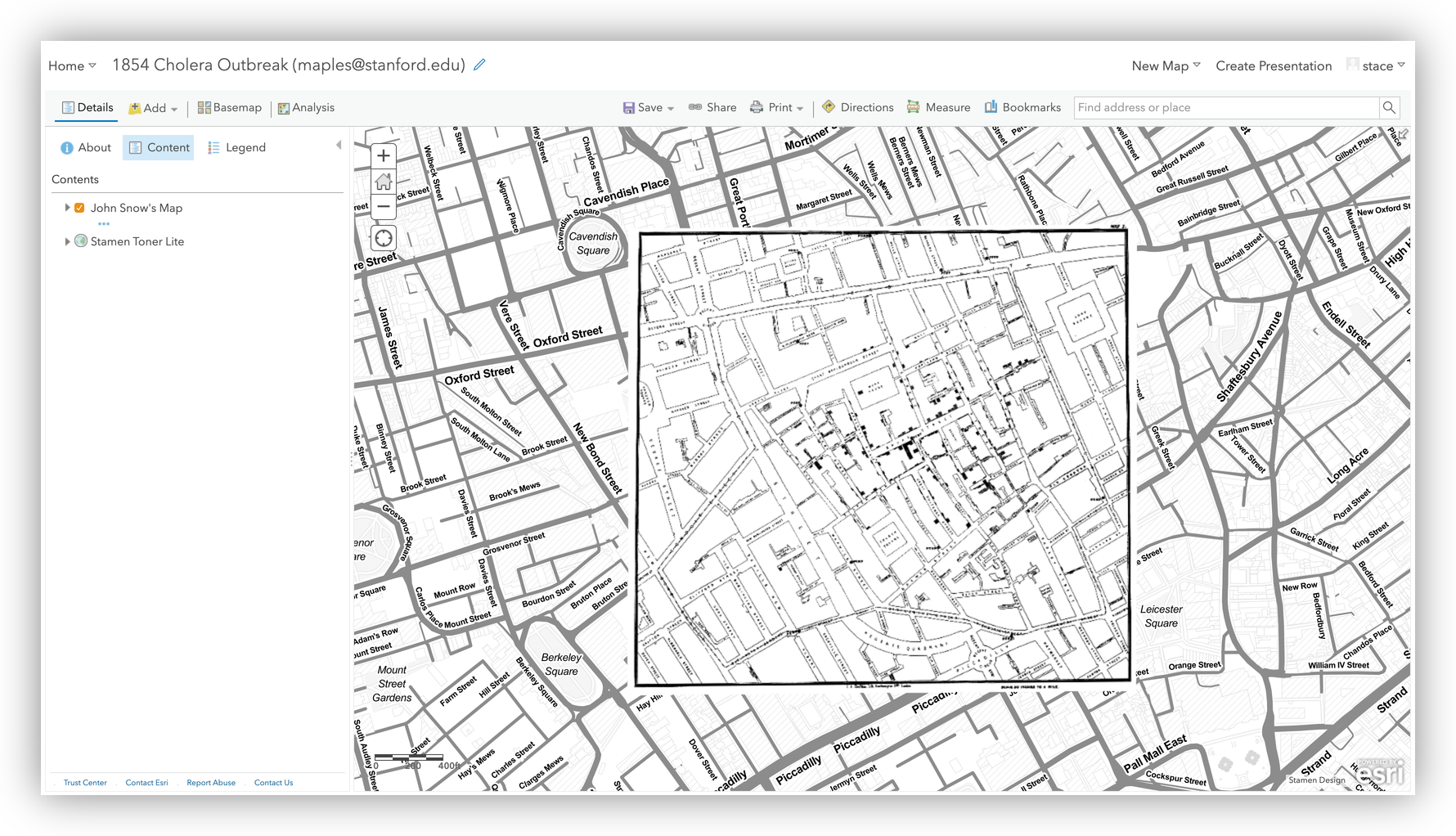Find my location on map

(384, 238)
